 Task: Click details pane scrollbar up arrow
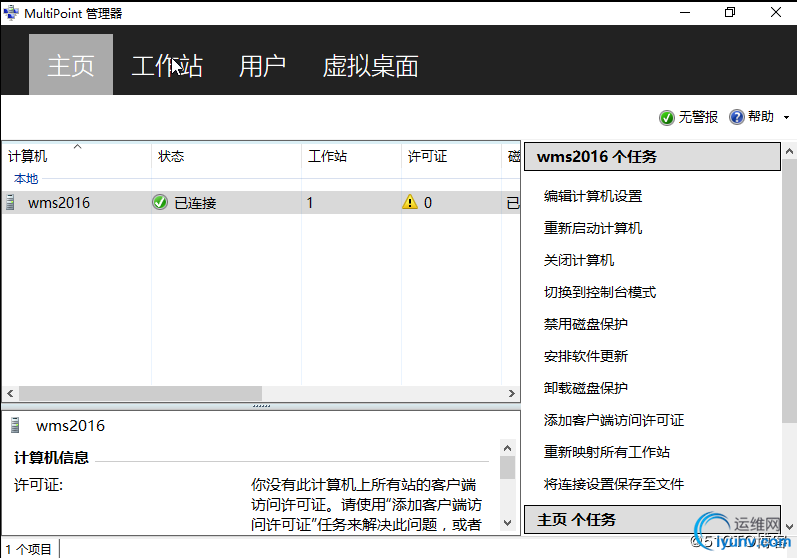tap(507, 448)
